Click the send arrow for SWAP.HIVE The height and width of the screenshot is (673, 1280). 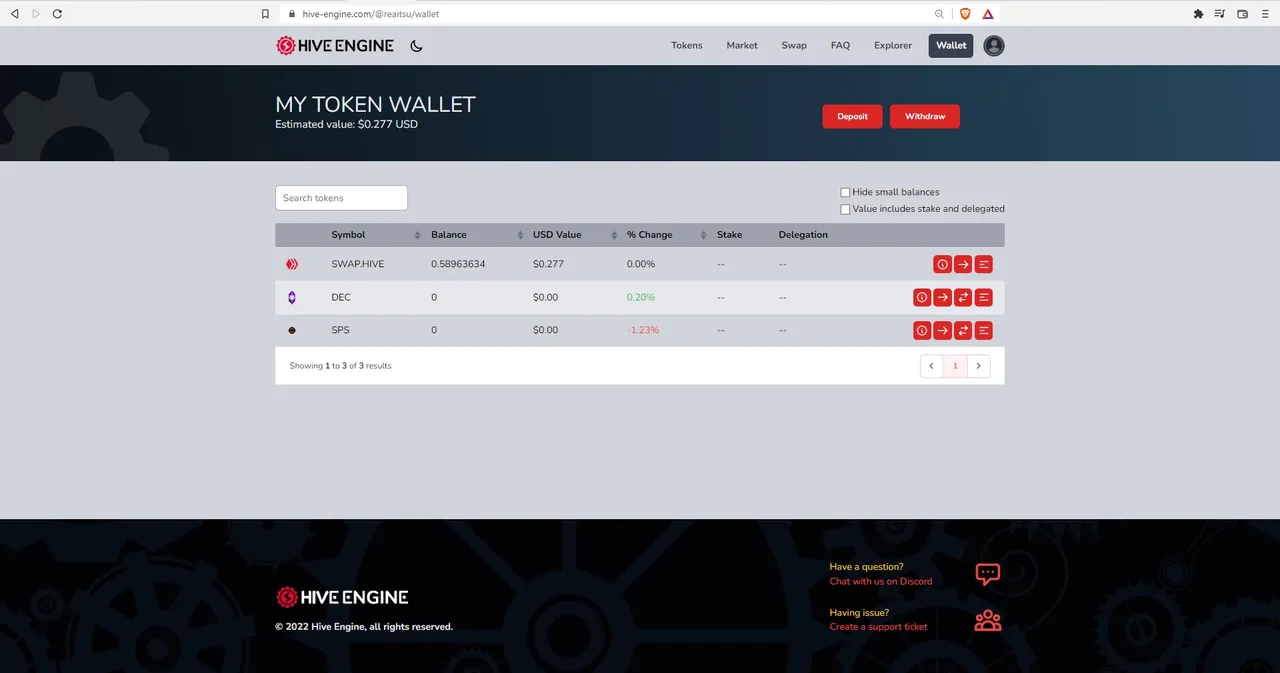click(963, 264)
